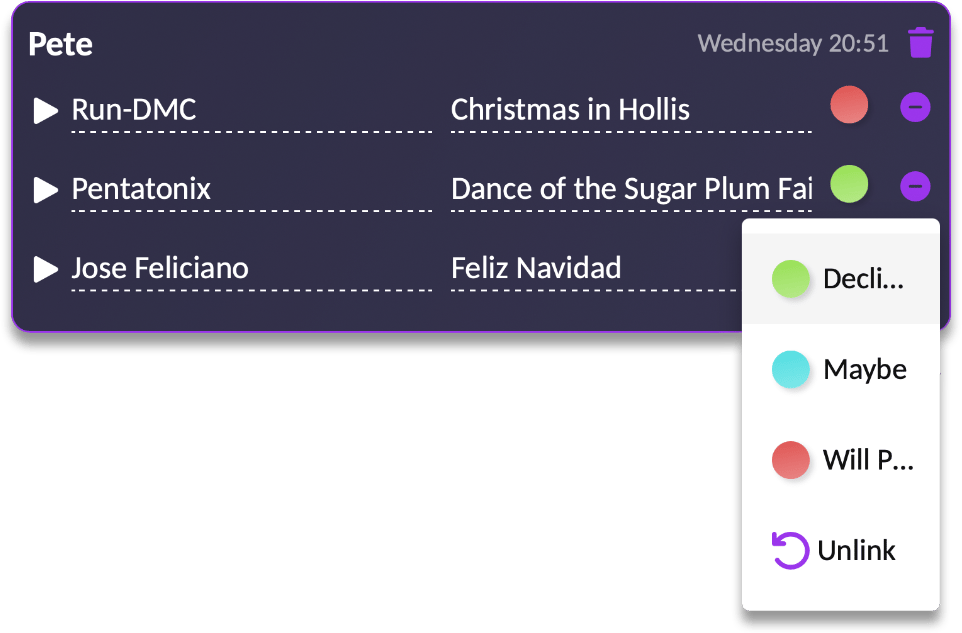This screenshot has height=633, width=962.
Task: Click the trash icon to delete Pete's list
Action: (x=920, y=43)
